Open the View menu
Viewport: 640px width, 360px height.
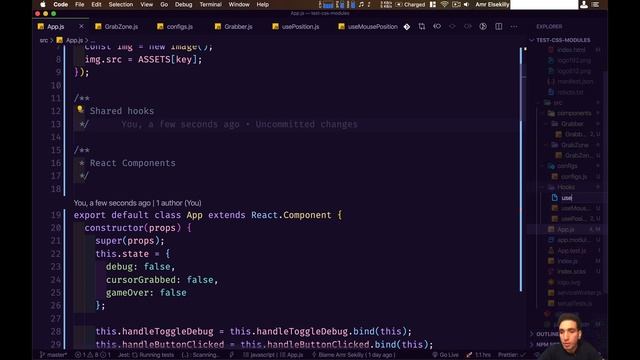click(x=147, y=4)
